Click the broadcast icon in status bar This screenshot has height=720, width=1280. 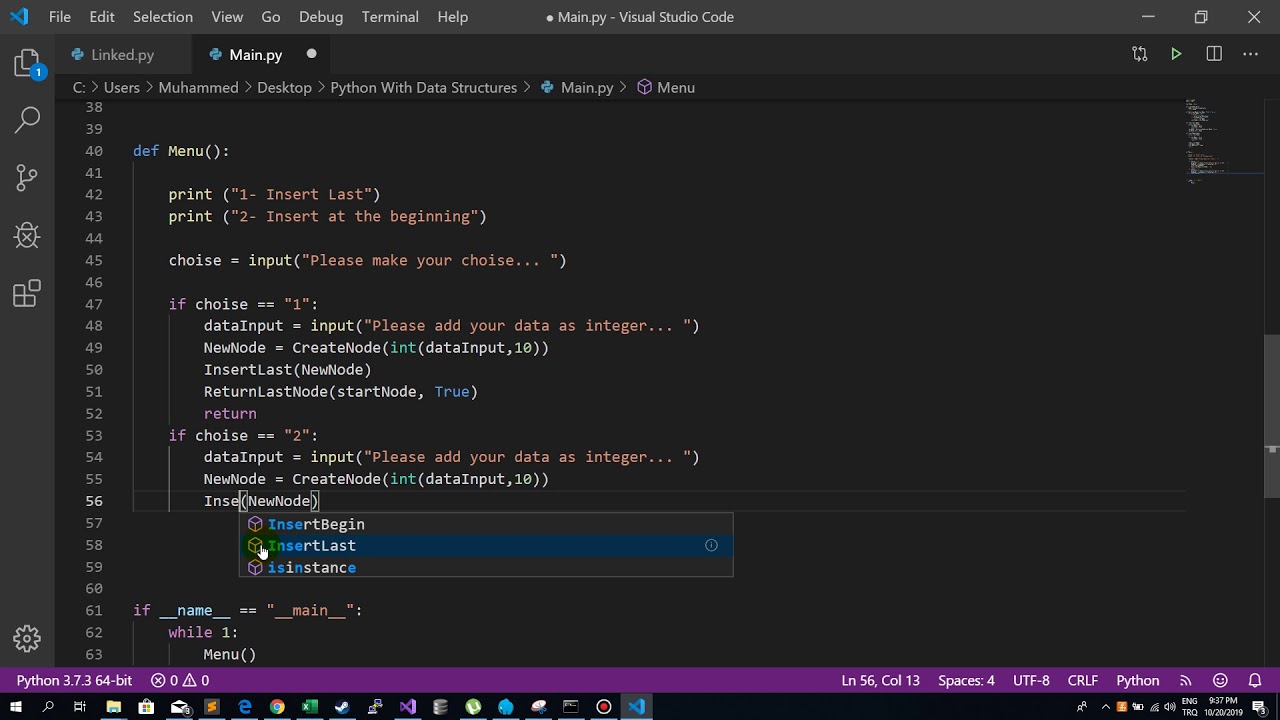tap(1186, 680)
